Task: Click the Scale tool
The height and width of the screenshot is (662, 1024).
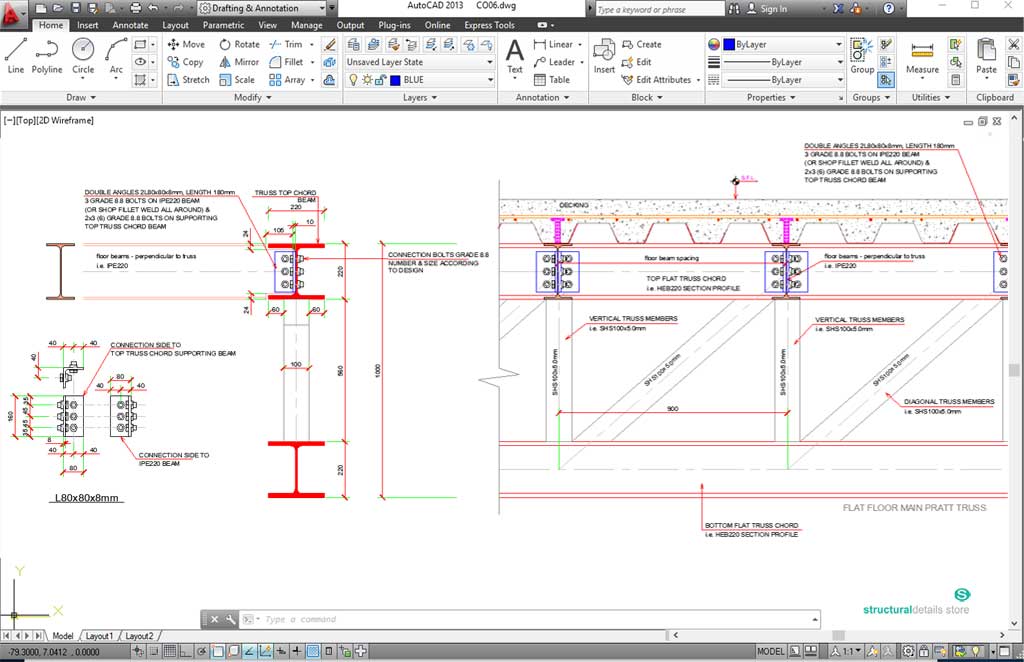Action: [237, 80]
